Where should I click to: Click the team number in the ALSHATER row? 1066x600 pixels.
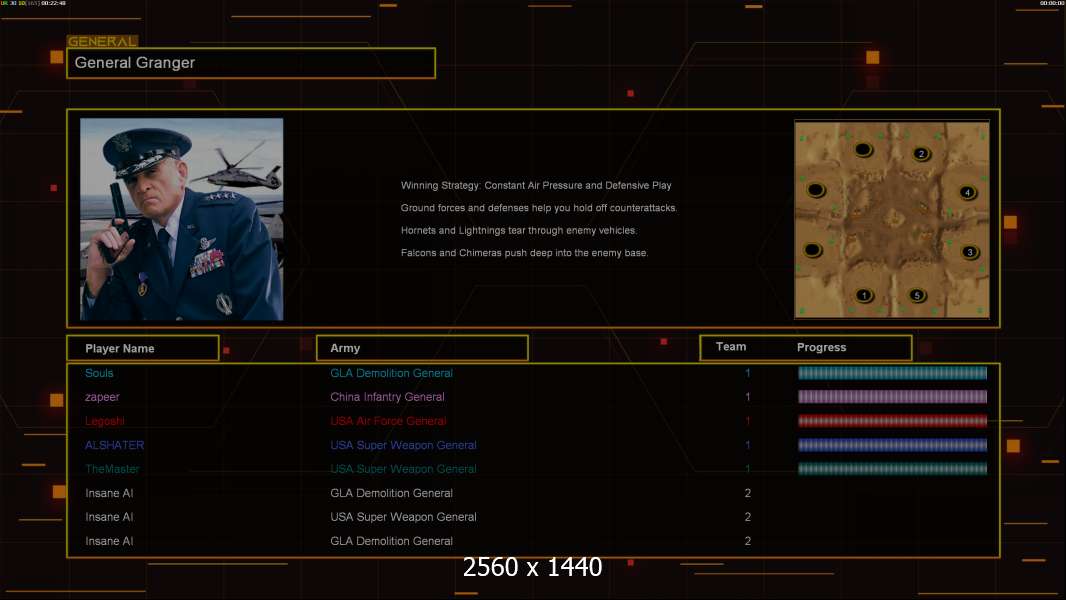coord(747,445)
